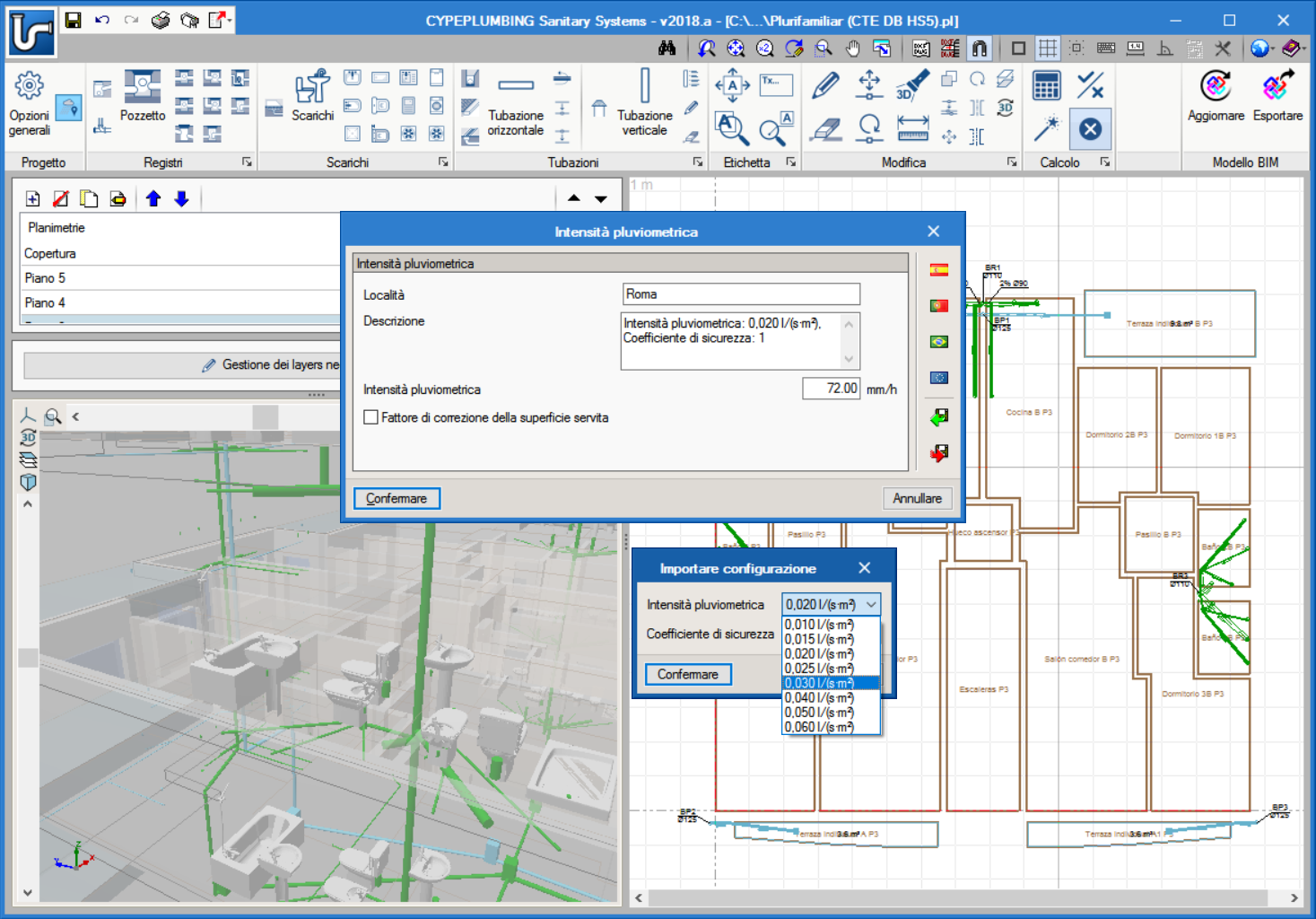1316x919 pixels.
Task: Undo the last action
Action: point(102,20)
